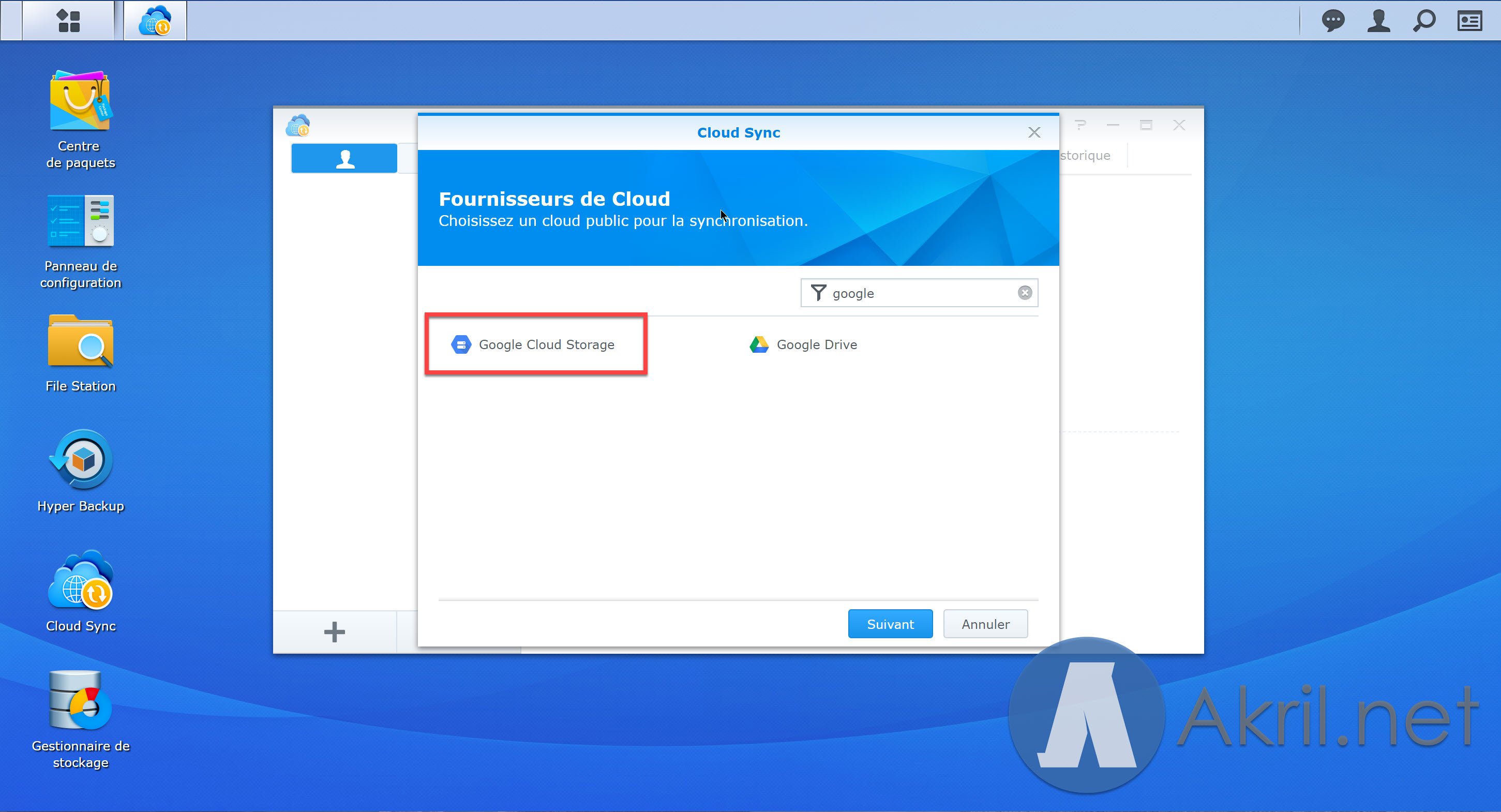Screen dimensions: 1501x812
Task: Select the user connection tab in sidebar
Action: pos(344,158)
